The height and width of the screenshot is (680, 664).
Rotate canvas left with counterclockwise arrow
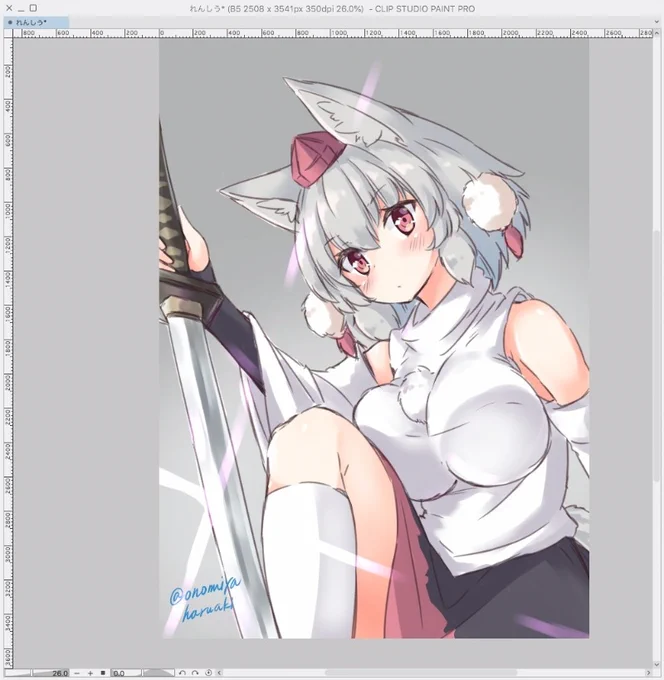pyautogui.click(x=182, y=673)
